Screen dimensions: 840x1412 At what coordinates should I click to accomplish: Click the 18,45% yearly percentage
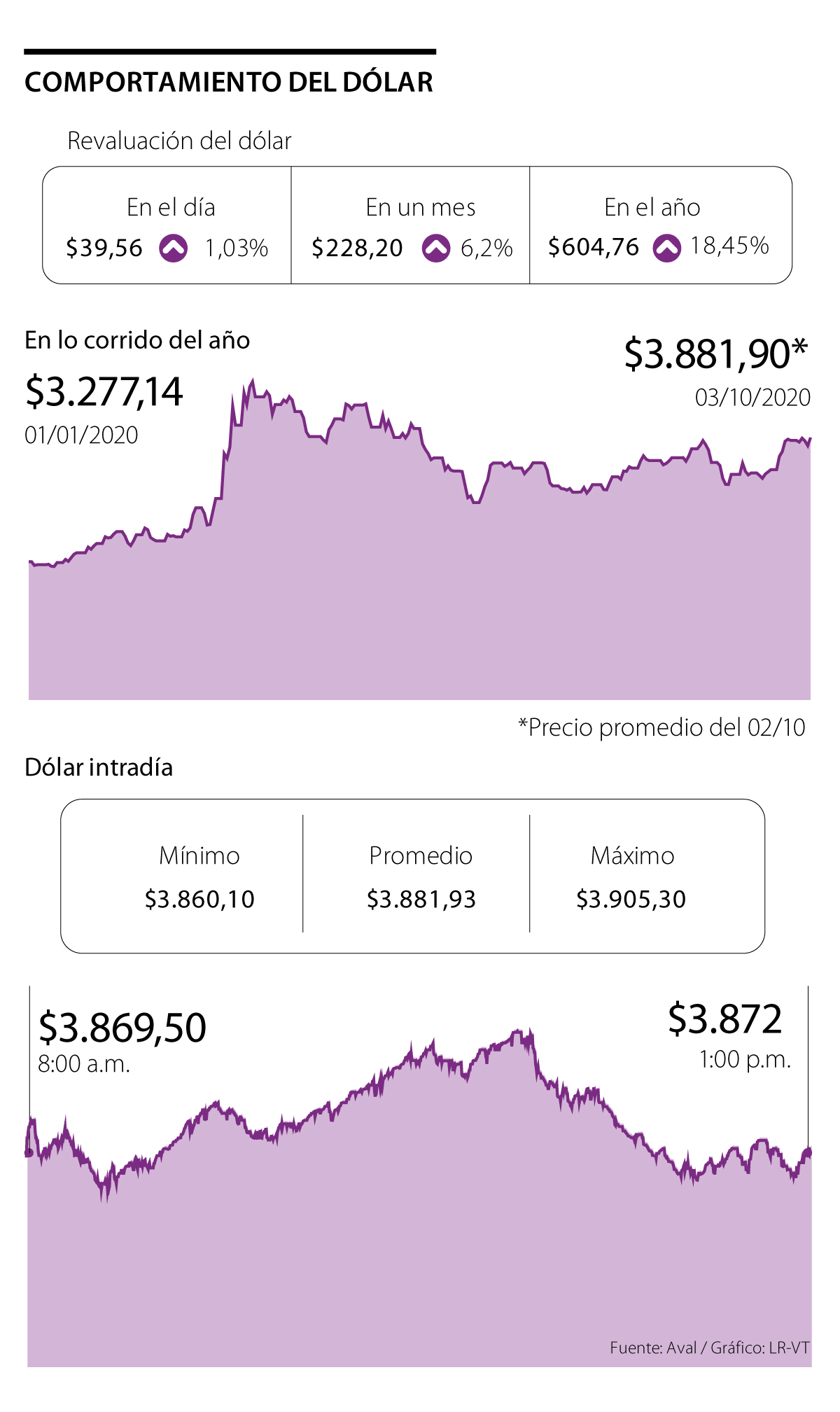[729, 246]
